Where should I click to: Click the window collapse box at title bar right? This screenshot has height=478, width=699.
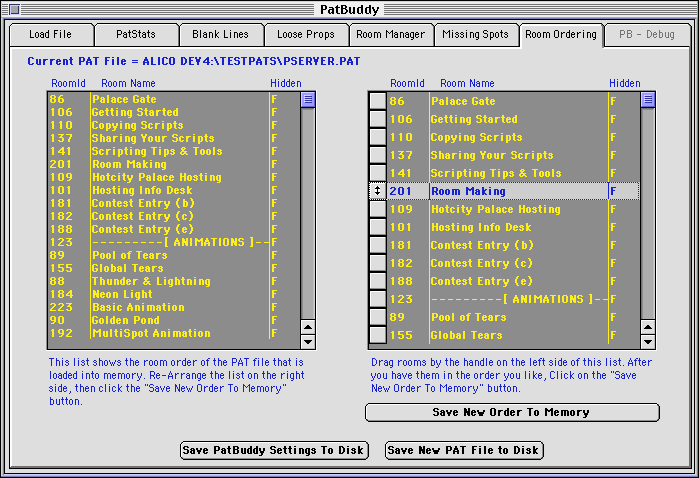684,9
